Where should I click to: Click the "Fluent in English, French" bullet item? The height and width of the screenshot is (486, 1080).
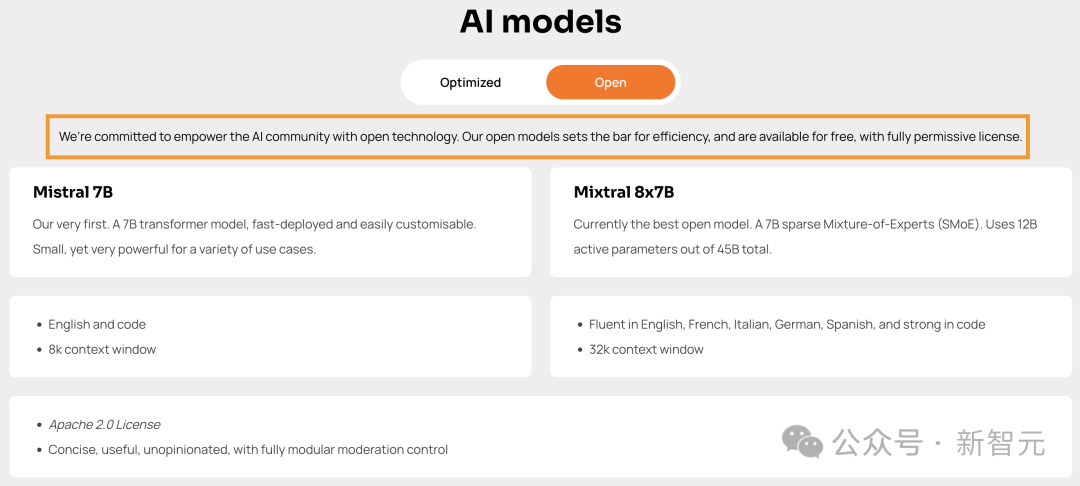787,325
